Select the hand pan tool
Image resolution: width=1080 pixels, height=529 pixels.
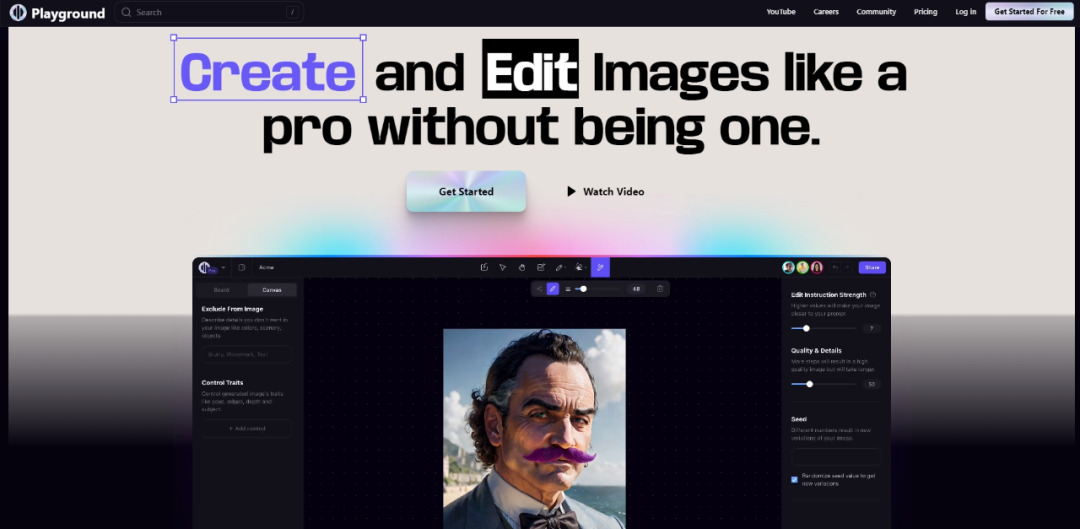point(522,267)
